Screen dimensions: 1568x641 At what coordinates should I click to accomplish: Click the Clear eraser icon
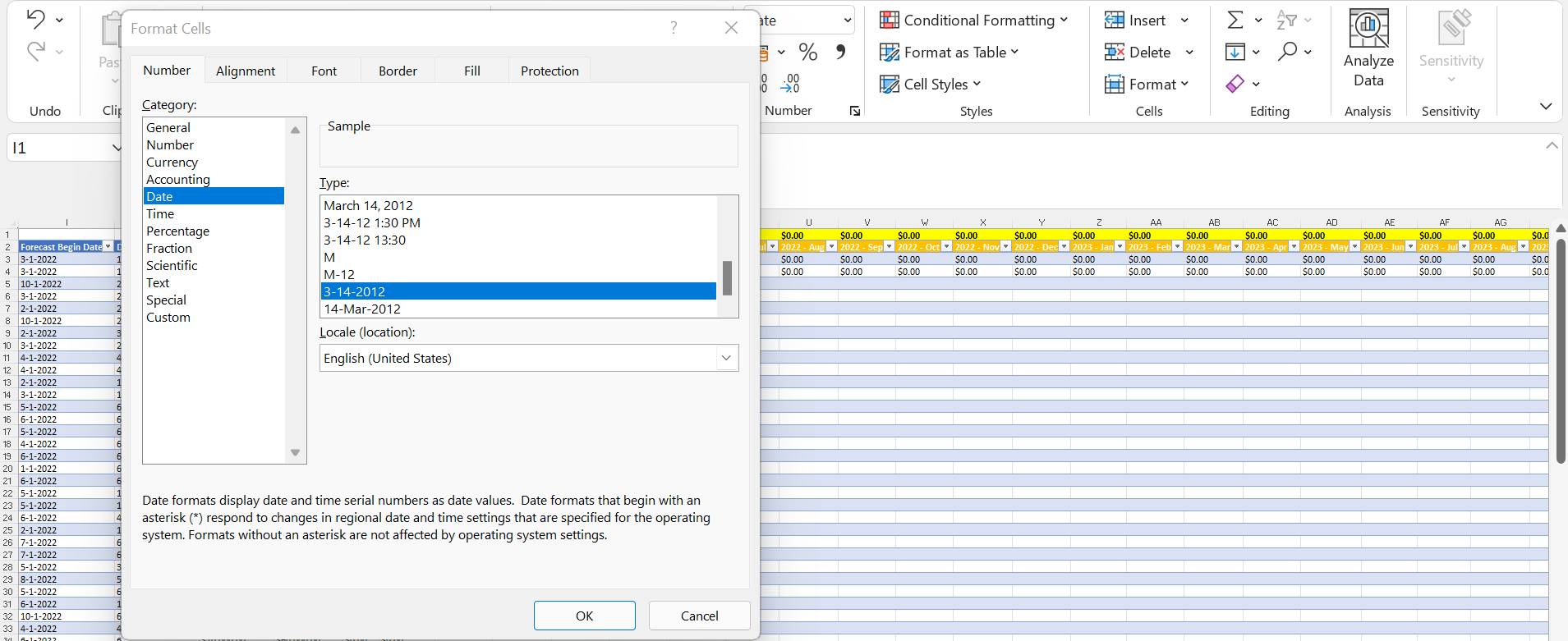click(1235, 84)
